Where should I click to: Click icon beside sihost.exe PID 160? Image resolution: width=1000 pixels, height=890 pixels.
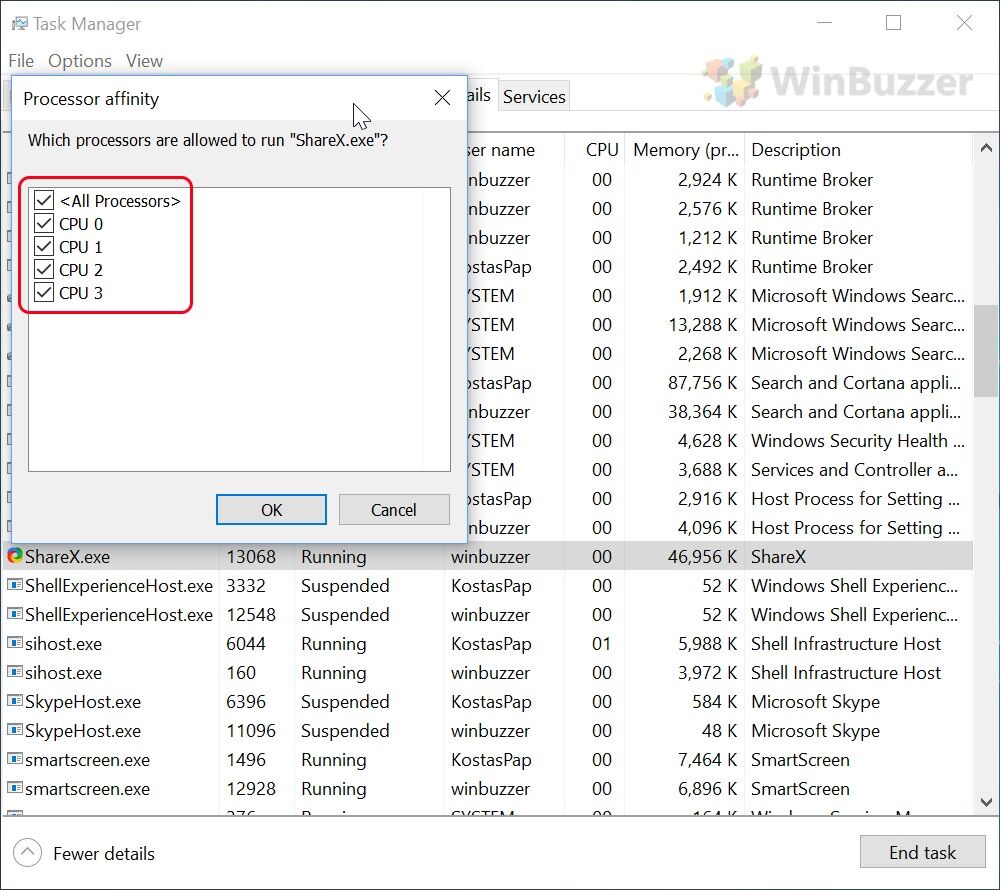(15, 672)
